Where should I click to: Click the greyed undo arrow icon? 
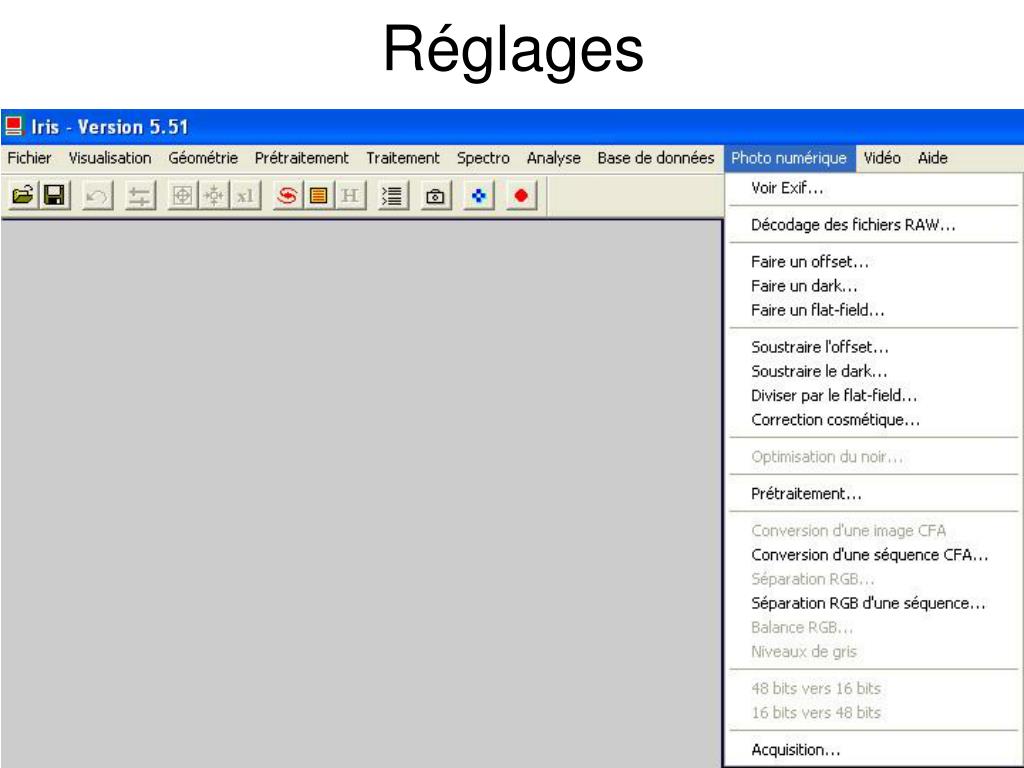pyautogui.click(x=97, y=195)
